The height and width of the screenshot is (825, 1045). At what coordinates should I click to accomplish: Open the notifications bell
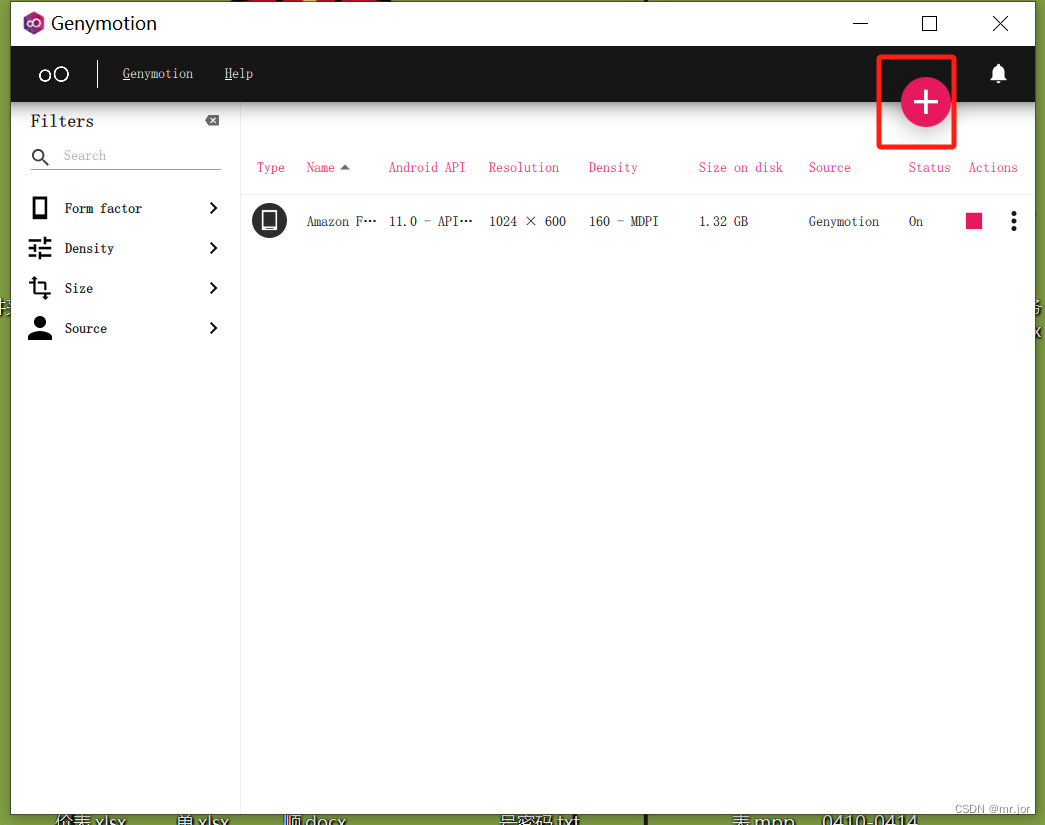pyautogui.click(x=998, y=73)
